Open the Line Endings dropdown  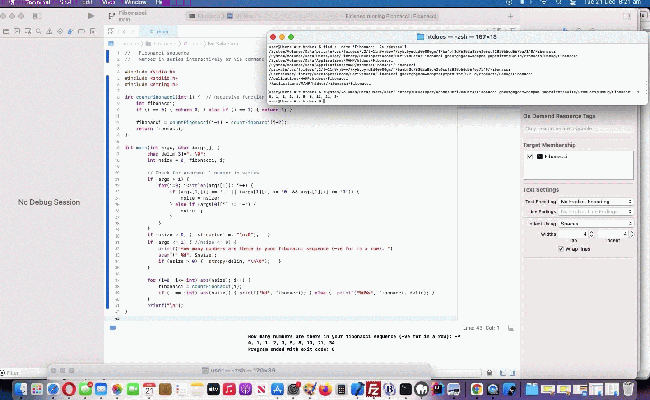pos(595,212)
